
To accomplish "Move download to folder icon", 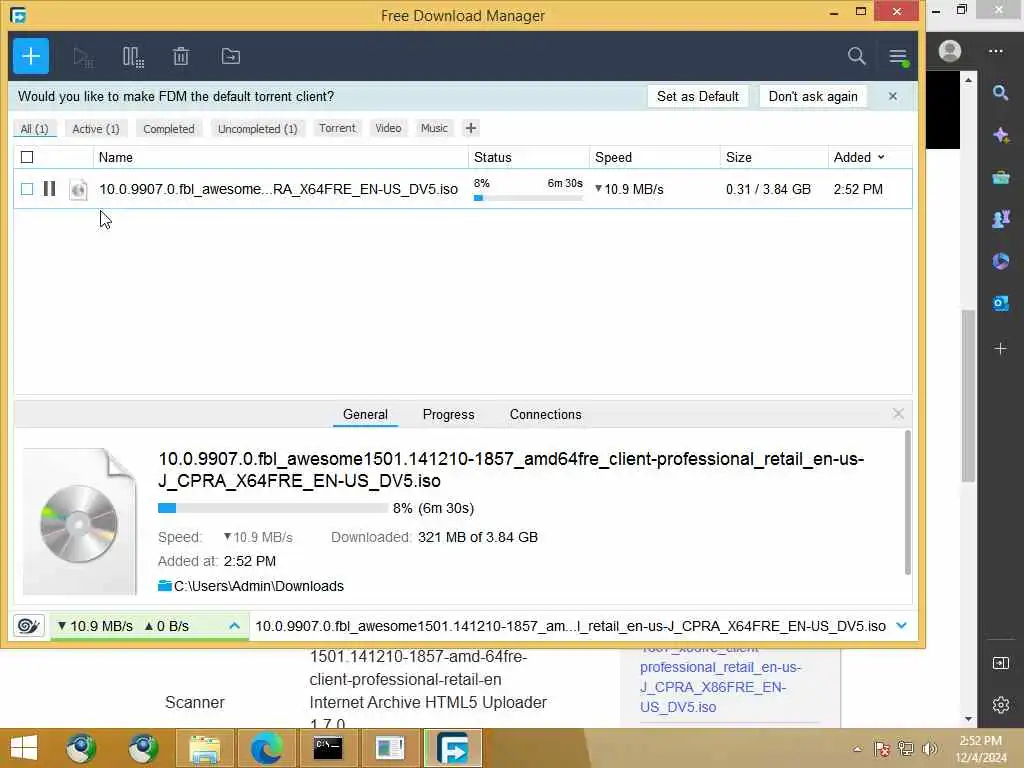I will [231, 56].
